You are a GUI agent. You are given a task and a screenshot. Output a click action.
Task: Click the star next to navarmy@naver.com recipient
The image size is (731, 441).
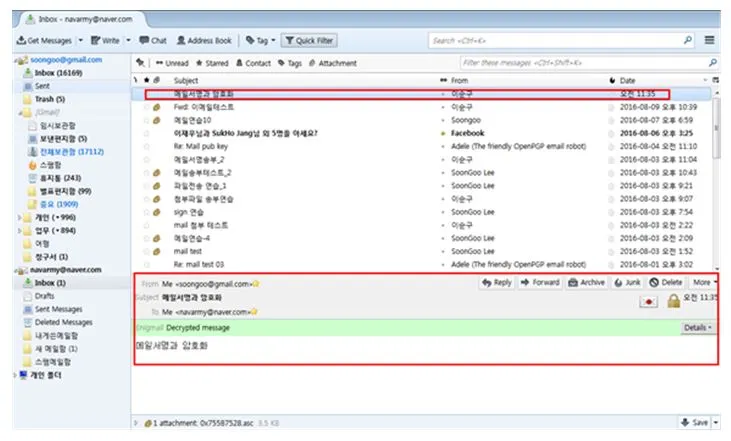click(x=254, y=312)
